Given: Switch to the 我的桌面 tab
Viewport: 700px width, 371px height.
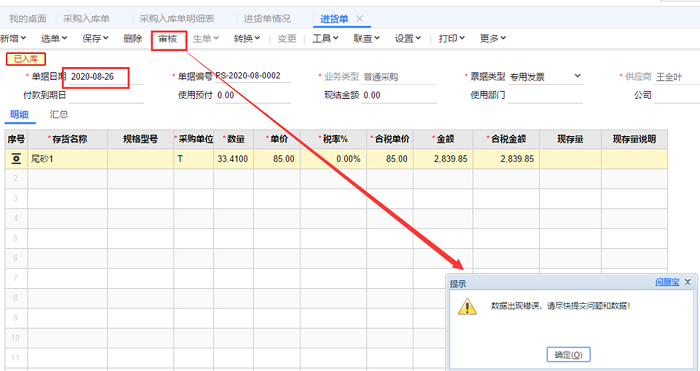Looking at the screenshot, I should tap(28, 19).
